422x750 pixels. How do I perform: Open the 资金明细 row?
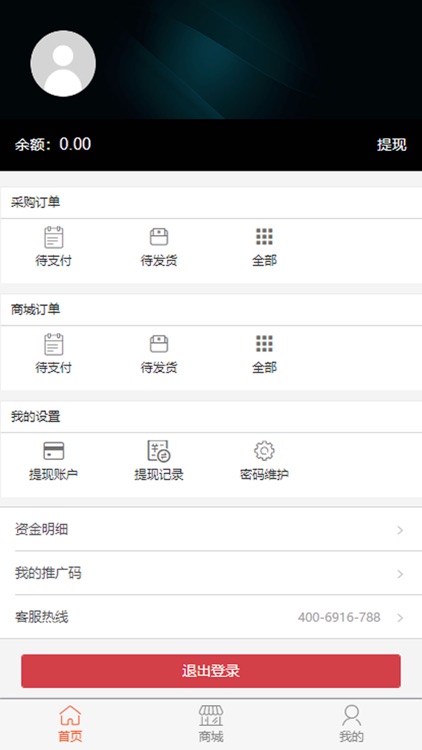tap(211, 529)
